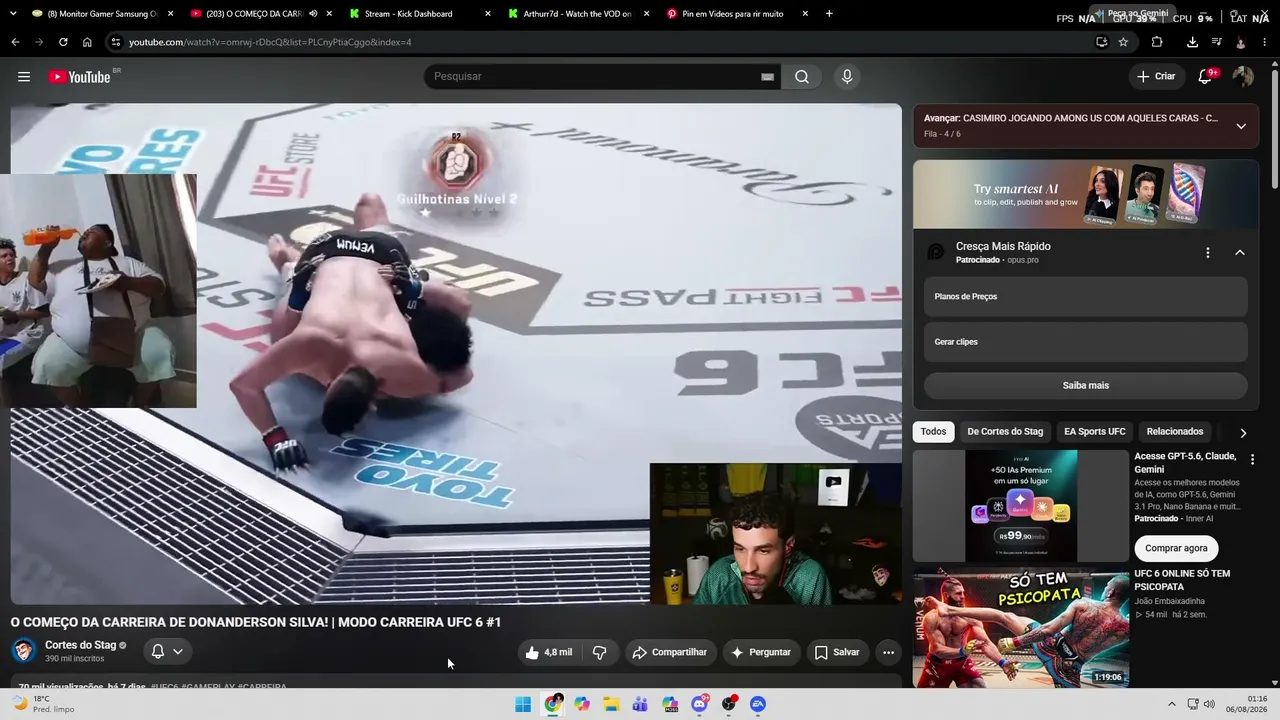Image resolution: width=1280 pixels, height=720 pixels.
Task: Select the De Cortes do Stag chip
Action: coord(1005,432)
